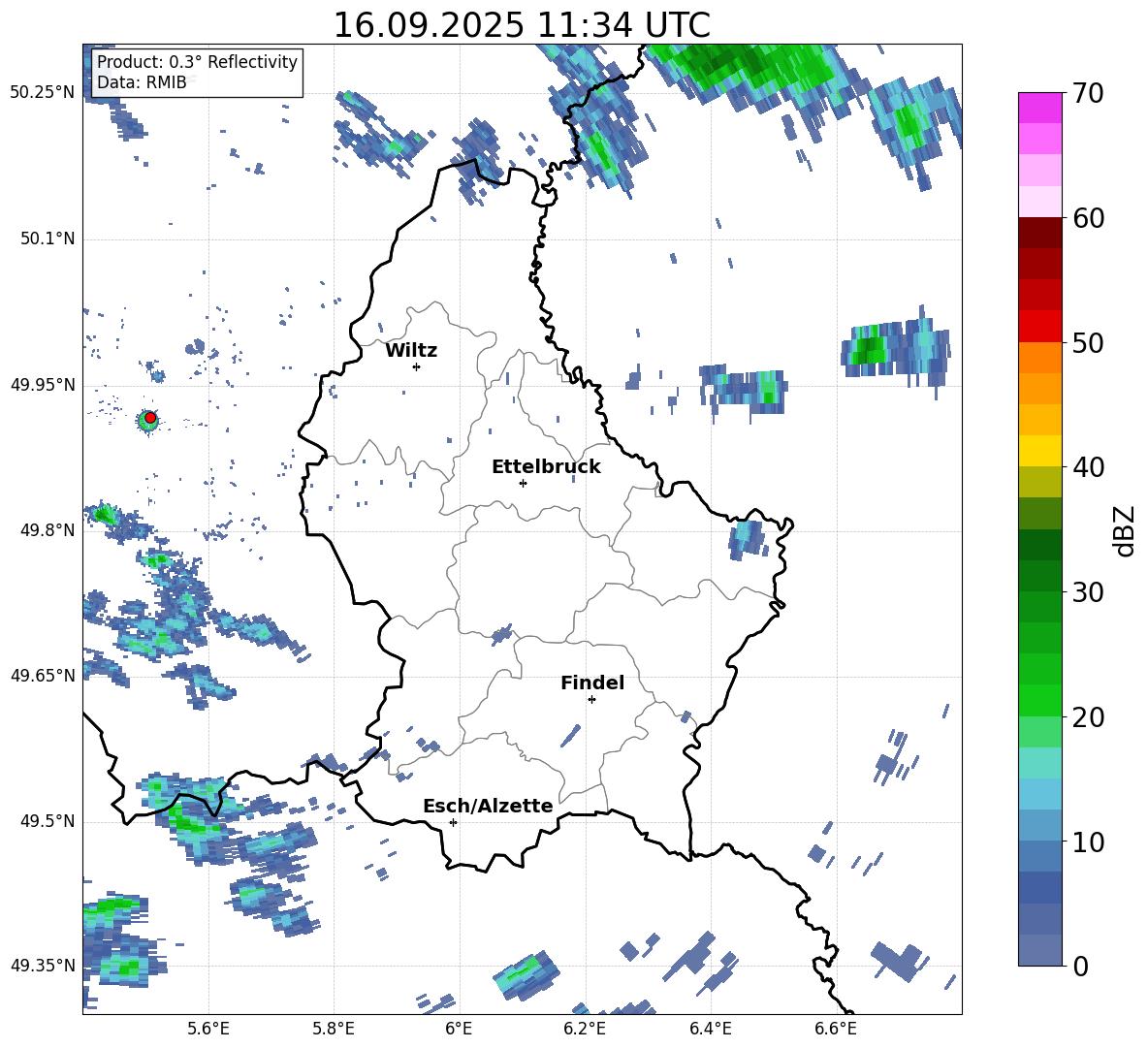
Task: Click the red radar site marker dot
Action: [x=150, y=418]
